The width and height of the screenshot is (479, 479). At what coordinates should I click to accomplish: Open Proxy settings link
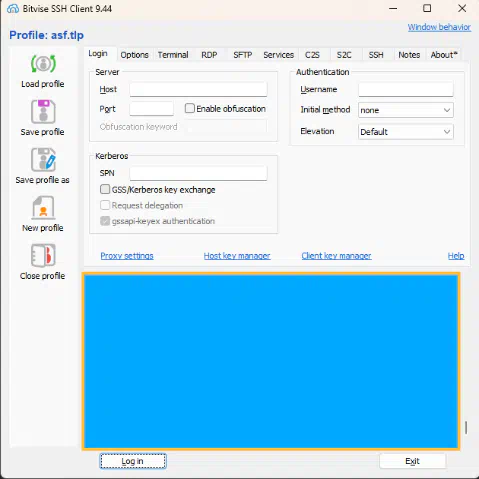[127, 256]
